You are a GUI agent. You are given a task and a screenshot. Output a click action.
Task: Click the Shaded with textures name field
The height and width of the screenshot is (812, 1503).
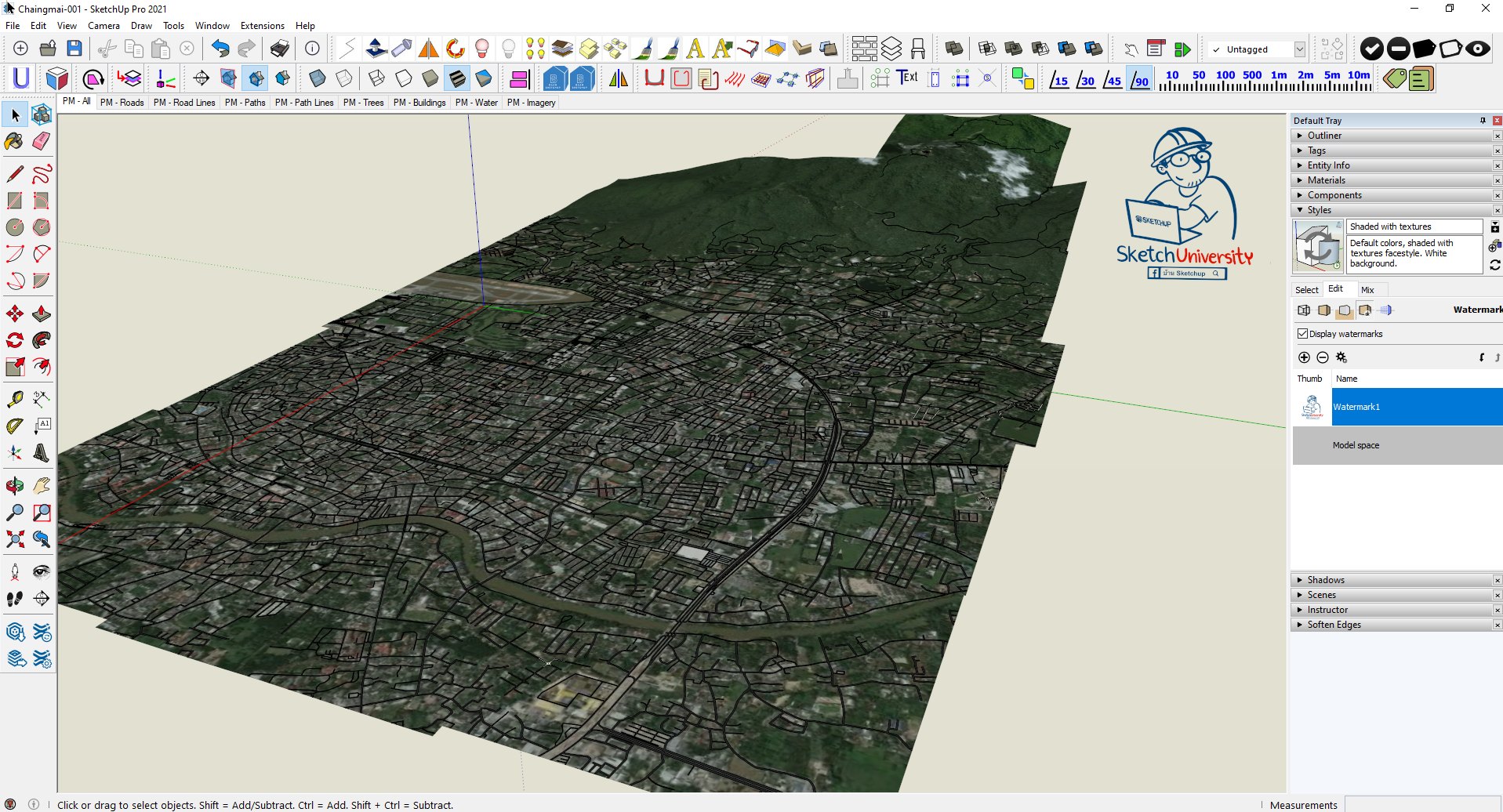tap(1414, 227)
